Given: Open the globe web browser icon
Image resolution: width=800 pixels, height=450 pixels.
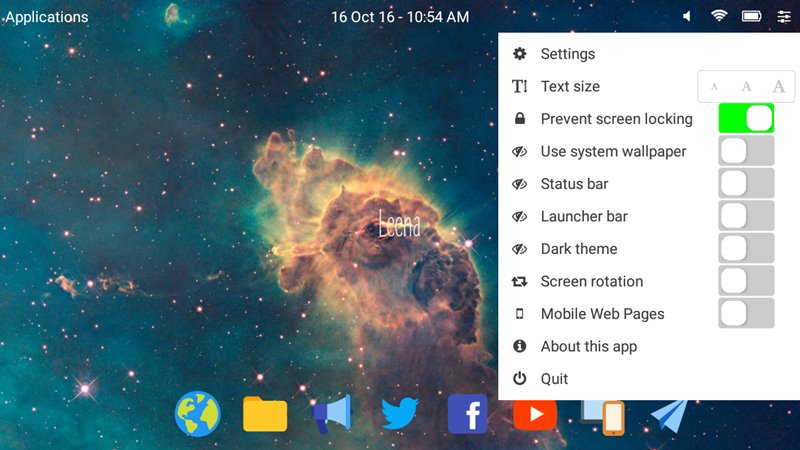Looking at the screenshot, I should click(x=197, y=414).
